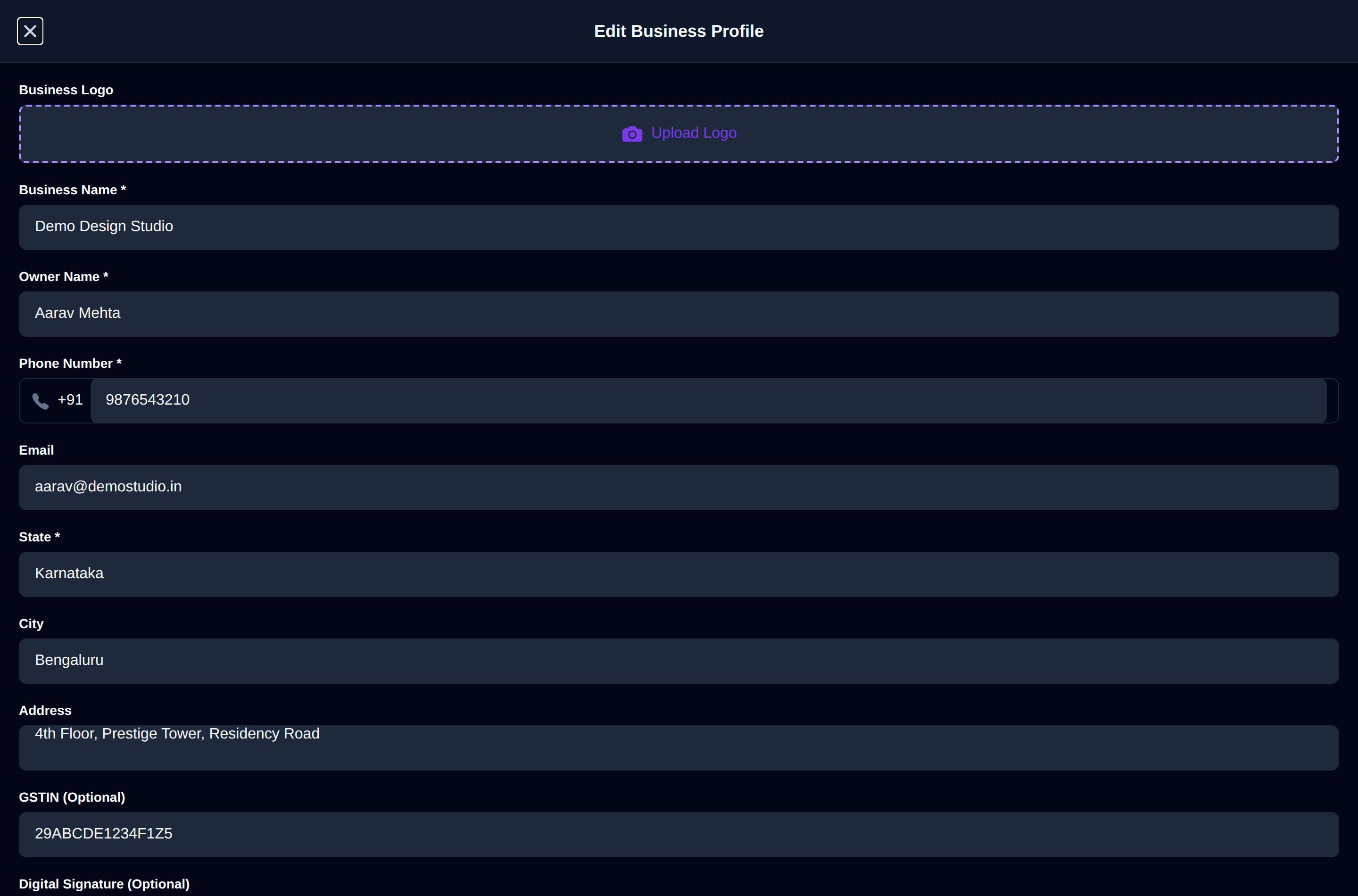
Task: Click the +91 country code prefix
Action: coord(70,400)
